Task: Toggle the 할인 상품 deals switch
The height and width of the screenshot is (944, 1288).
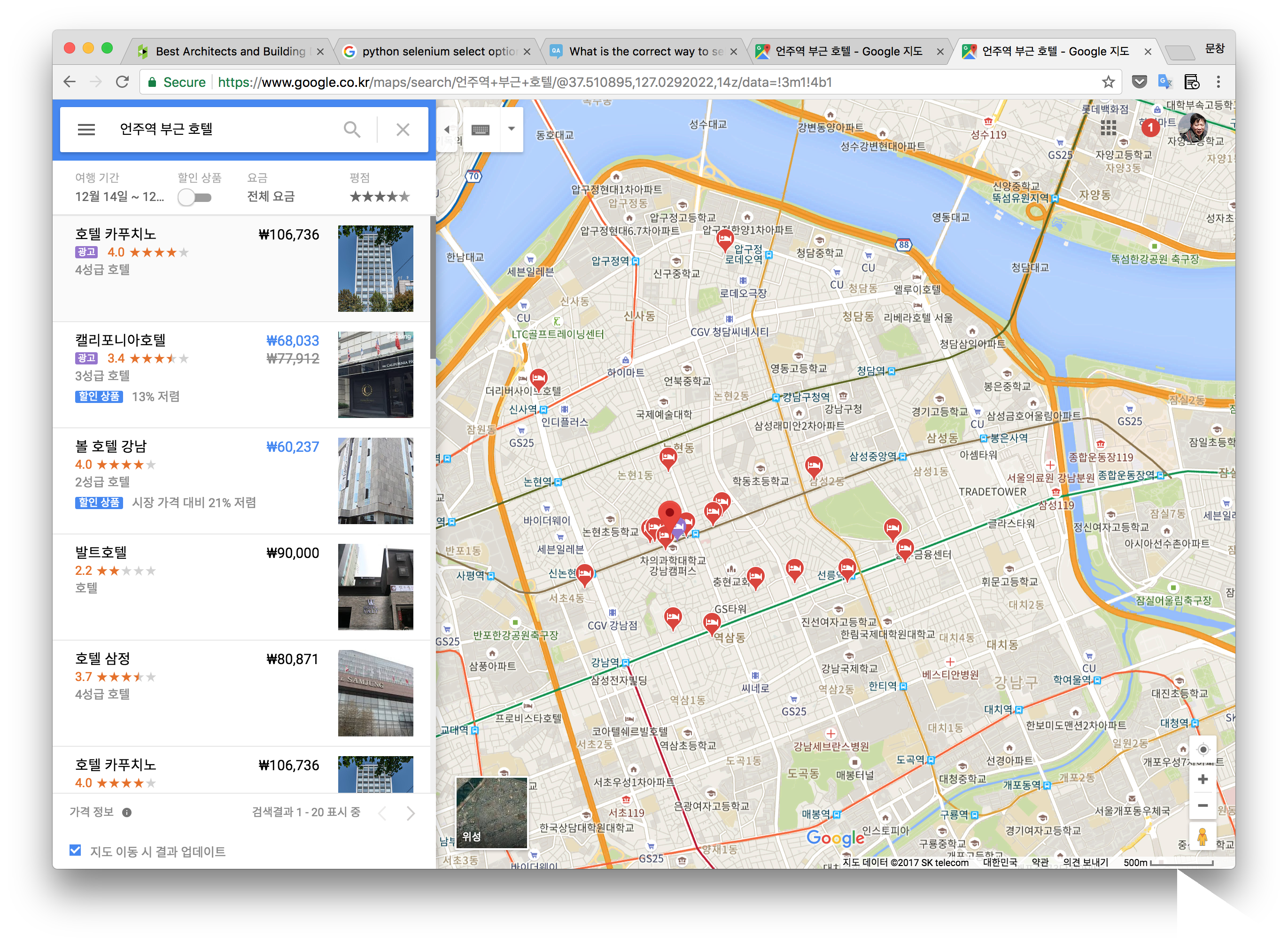Action: click(x=194, y=198)
